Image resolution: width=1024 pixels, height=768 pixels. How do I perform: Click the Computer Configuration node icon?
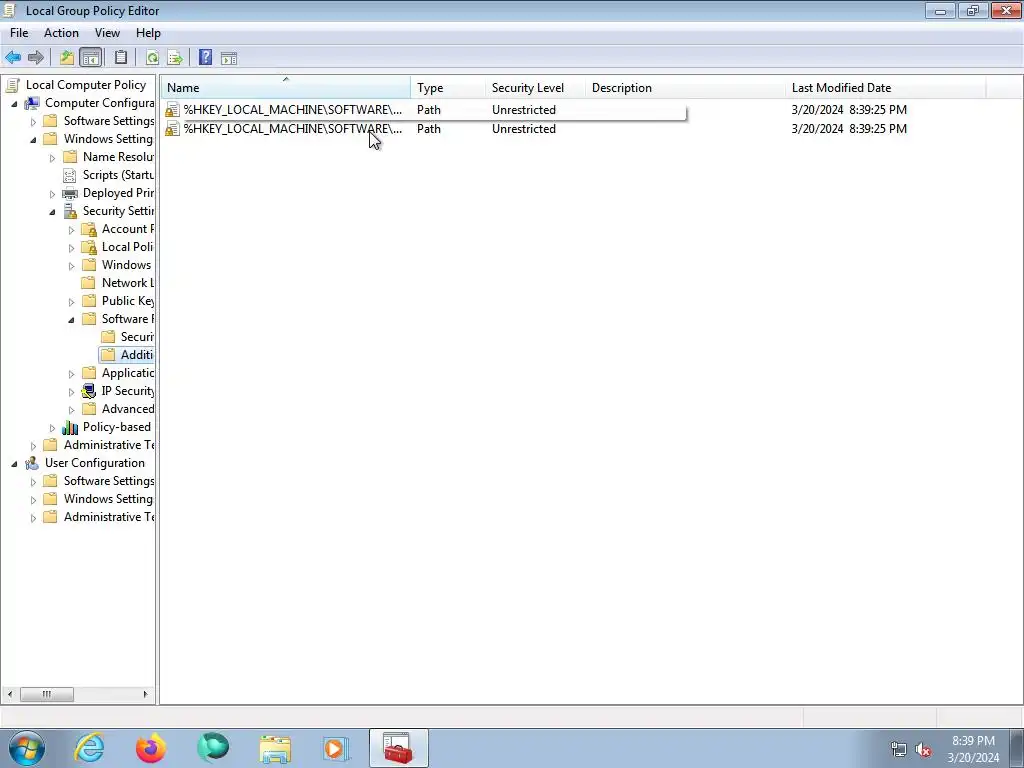[x=32, y=103]
